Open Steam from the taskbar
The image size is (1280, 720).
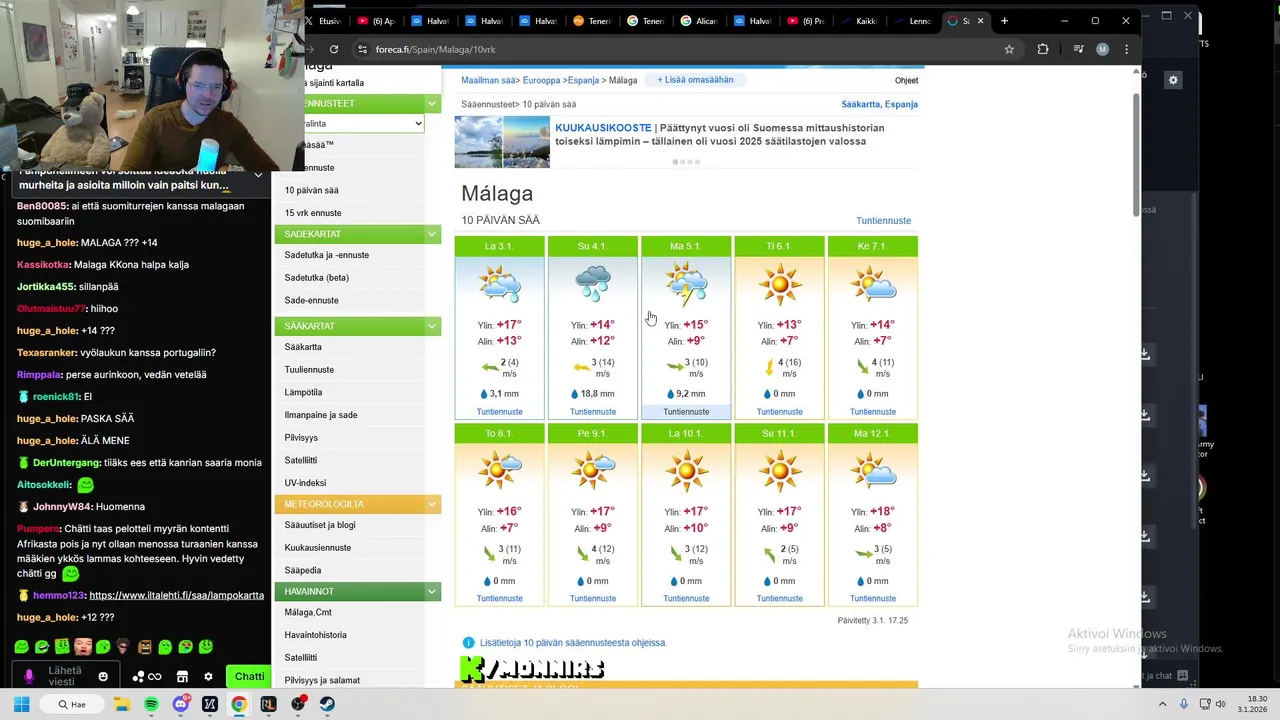(327, 704)
